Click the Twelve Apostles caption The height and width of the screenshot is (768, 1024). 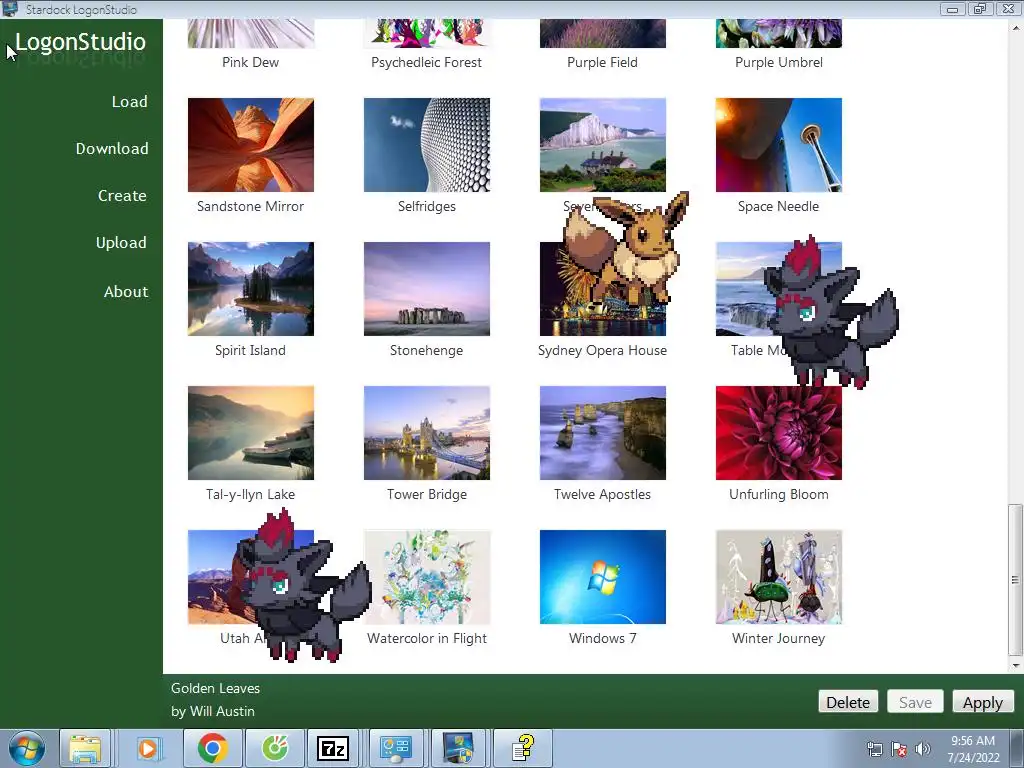[x=602, y=494]
